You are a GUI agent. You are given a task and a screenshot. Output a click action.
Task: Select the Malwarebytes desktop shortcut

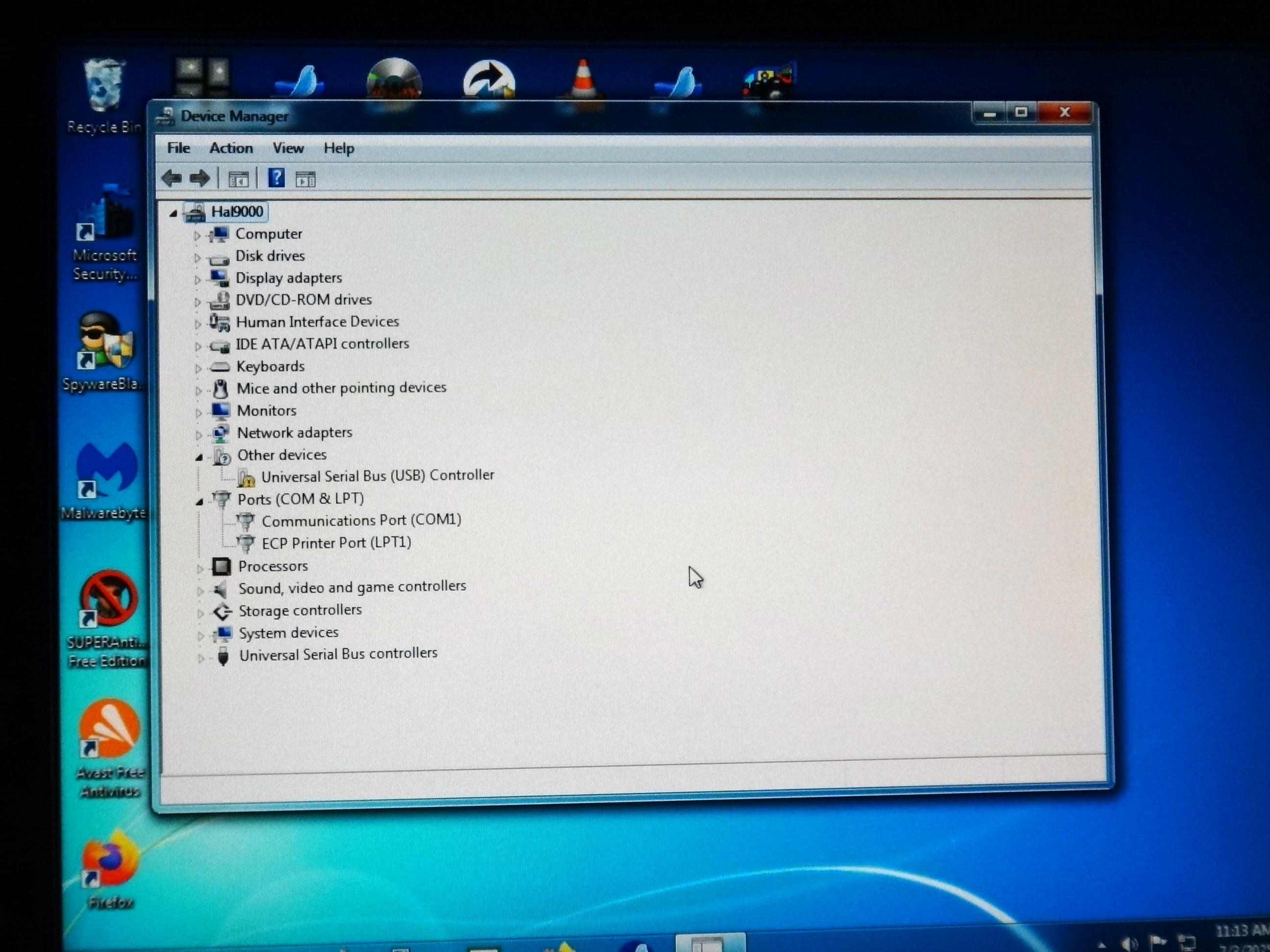[x=106, y=481]
